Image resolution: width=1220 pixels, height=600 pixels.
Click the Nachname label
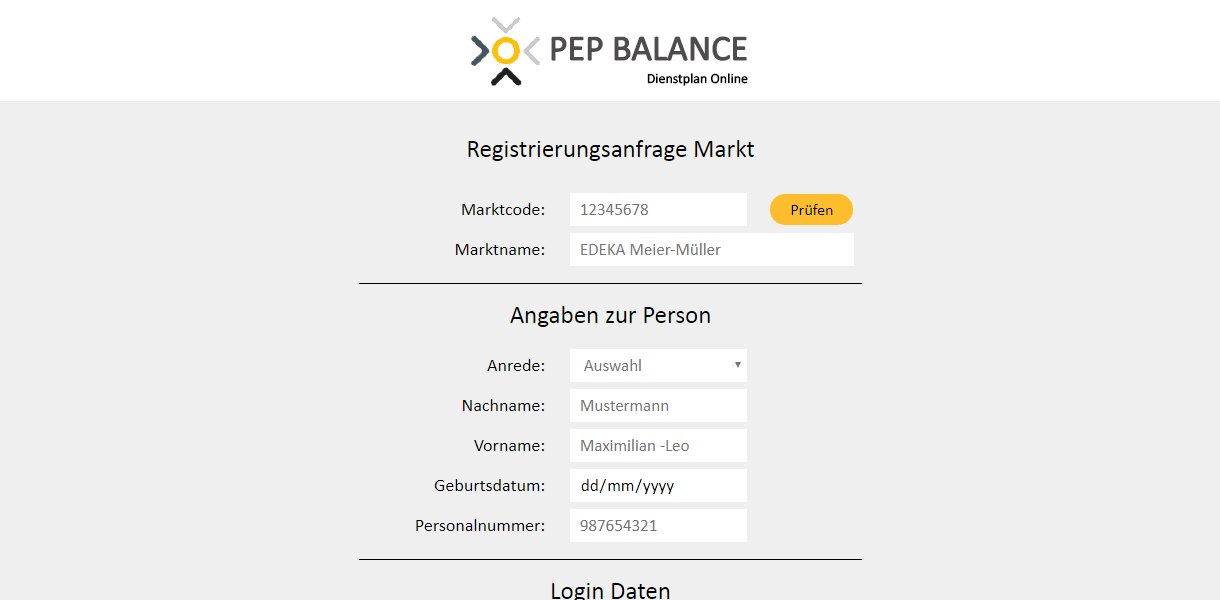point(503,406)
